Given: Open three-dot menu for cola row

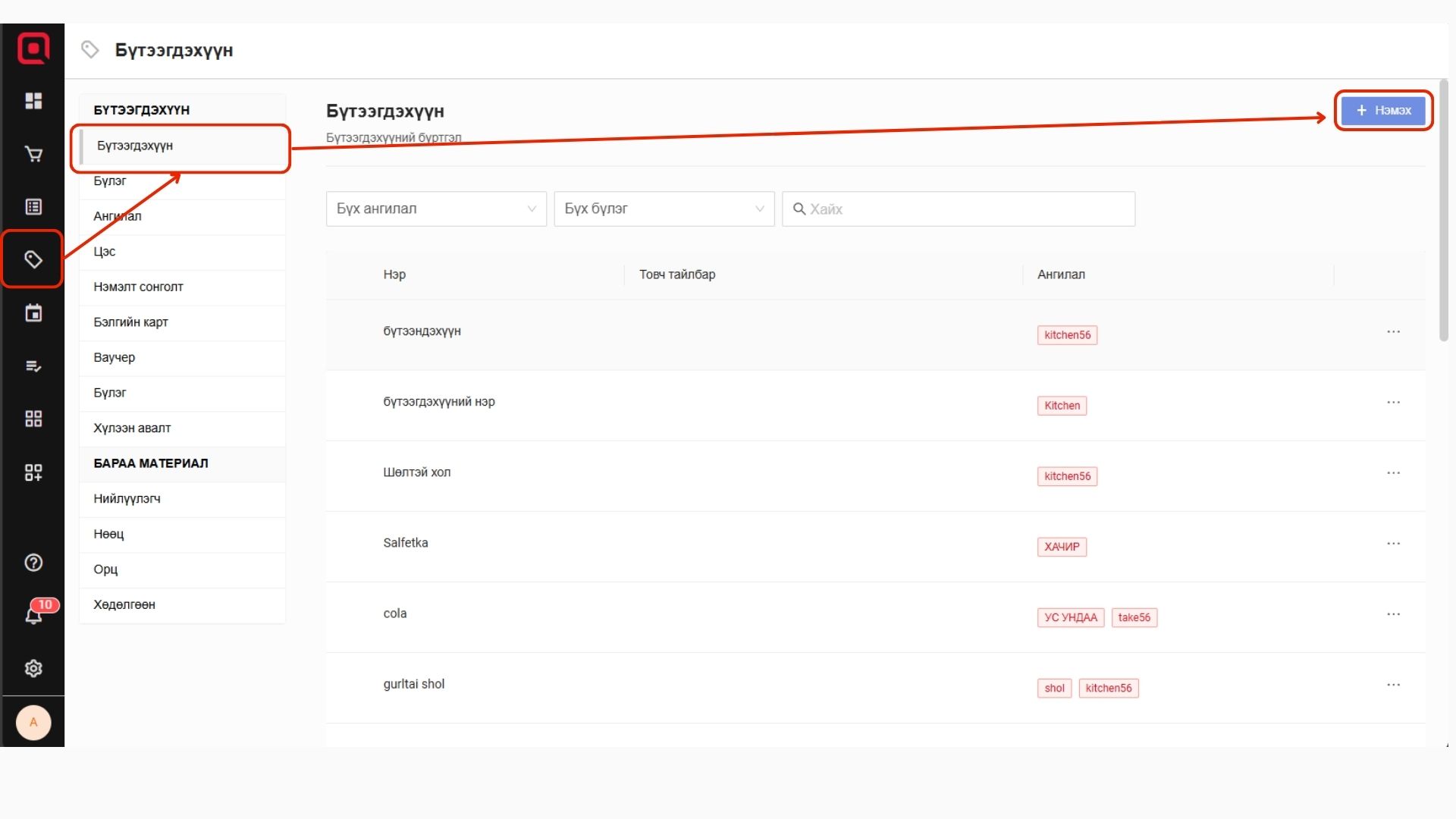Looking at the screenshot, I should pyautogui.click(x=1393, y=614).
